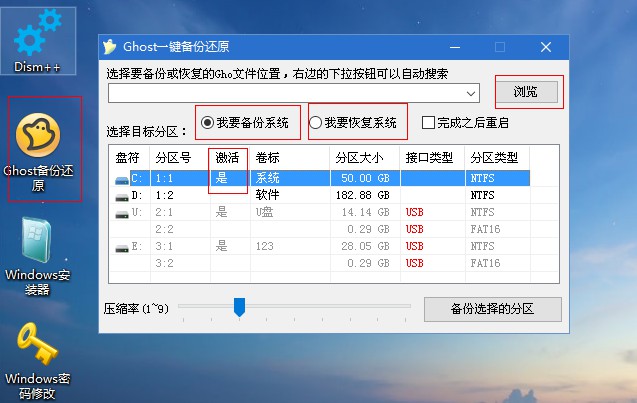Select partition row 1:1
The image size is (637, 403).
tap(320, 178)
